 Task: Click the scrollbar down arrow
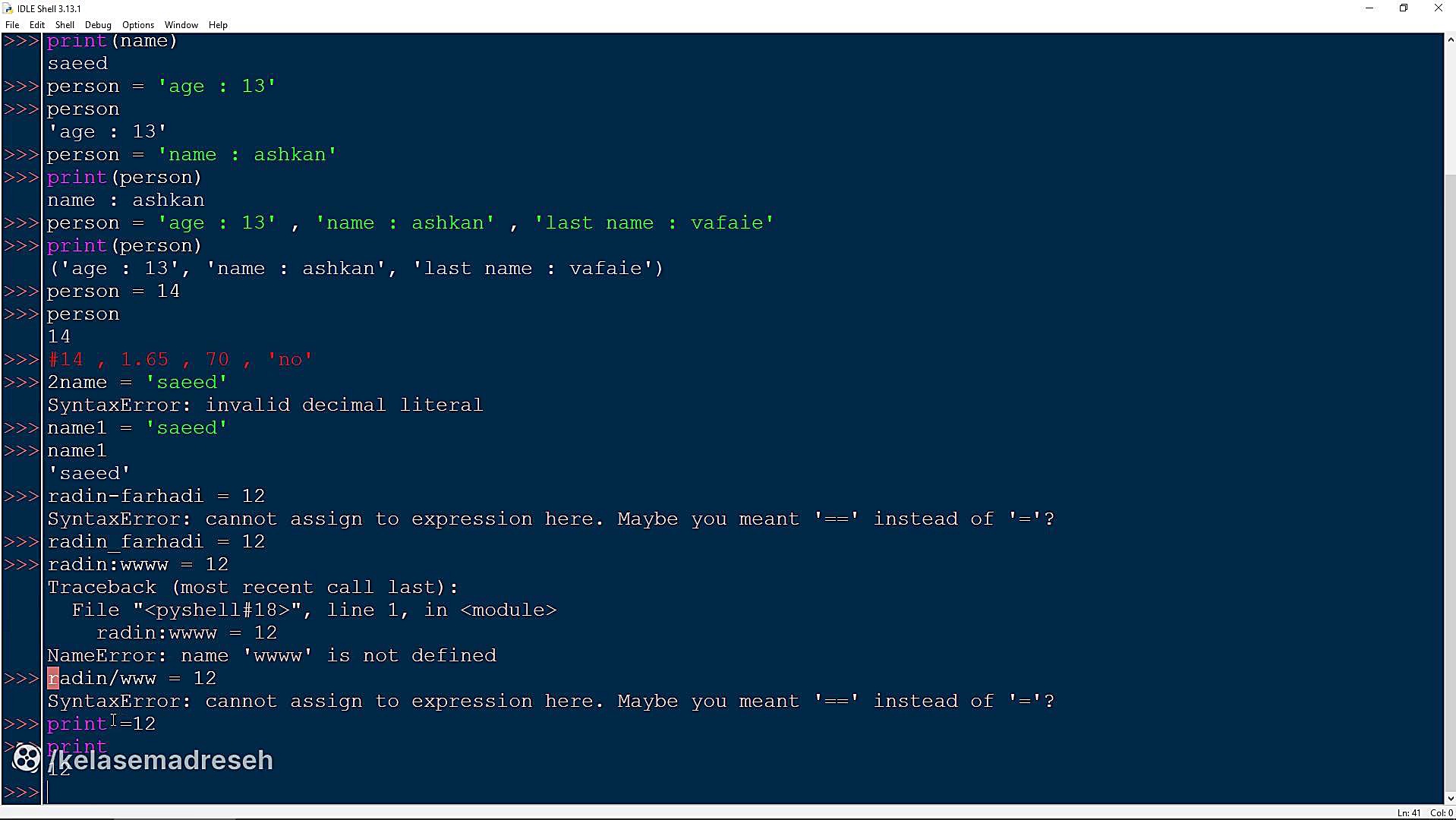(1450, 798)
